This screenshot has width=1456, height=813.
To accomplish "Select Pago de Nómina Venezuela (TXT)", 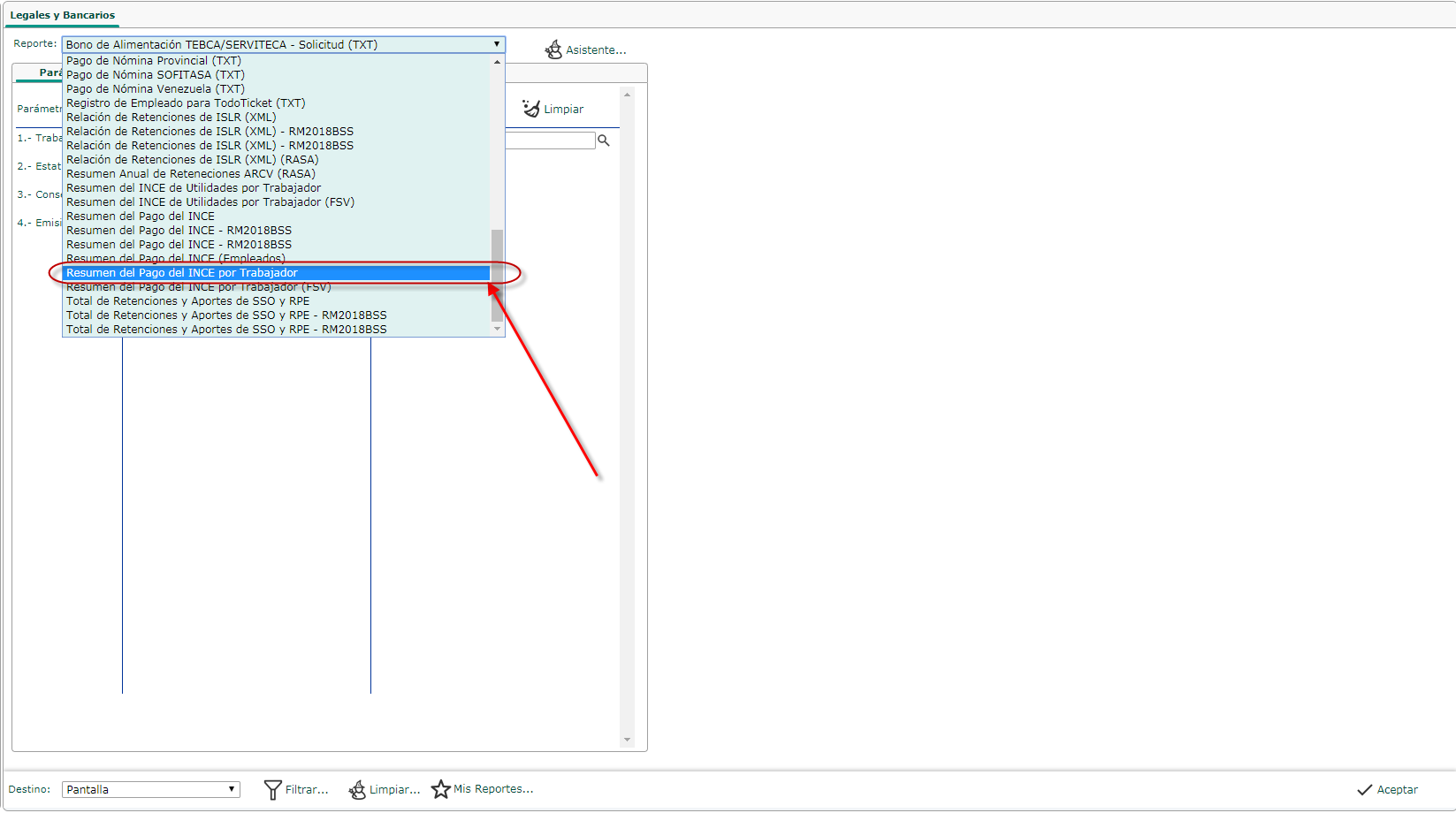I will (x=155, y=89).
